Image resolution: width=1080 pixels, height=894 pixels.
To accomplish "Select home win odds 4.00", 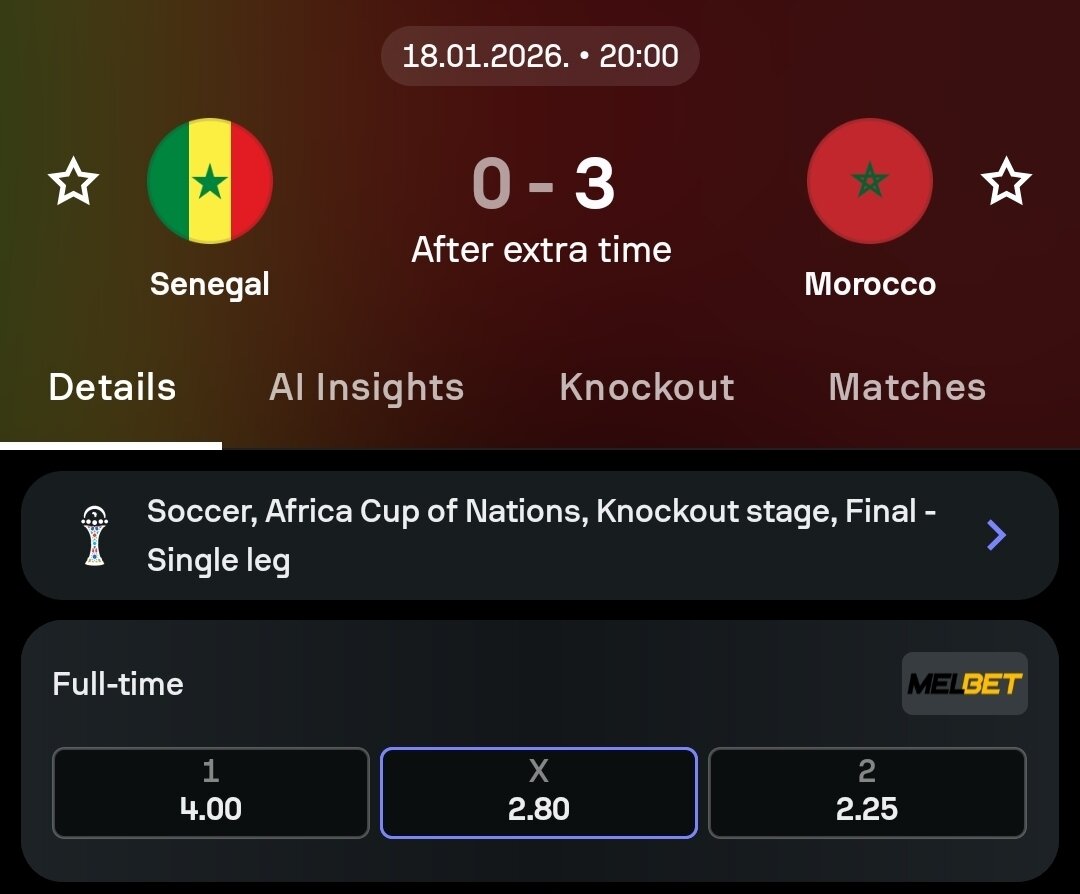I will (211, 792).
